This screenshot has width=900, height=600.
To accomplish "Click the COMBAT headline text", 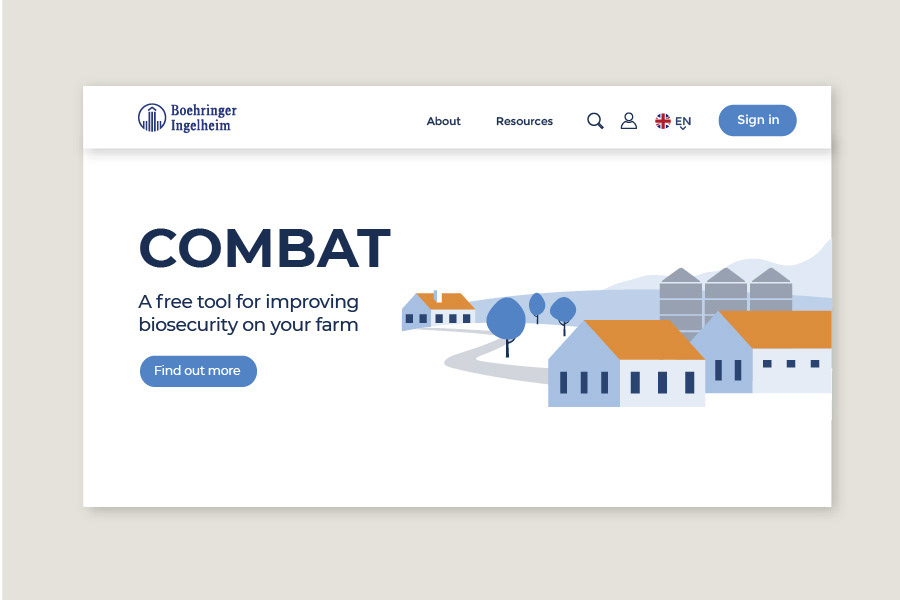I will pyautogui.click(x=265, y=248).
